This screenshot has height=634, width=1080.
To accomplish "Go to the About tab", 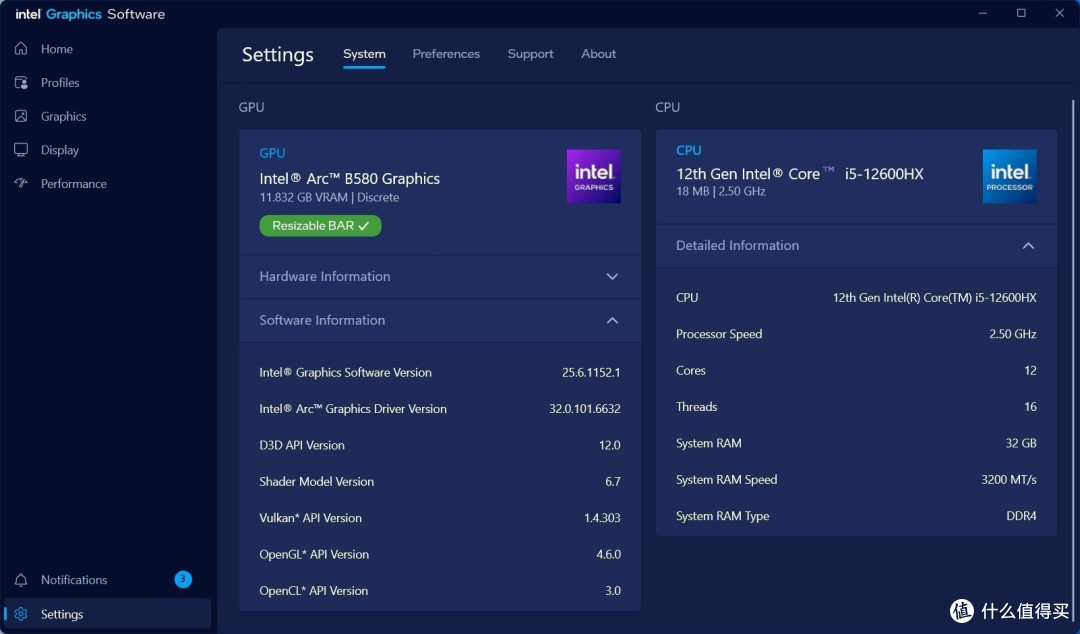I will point(599,54).
